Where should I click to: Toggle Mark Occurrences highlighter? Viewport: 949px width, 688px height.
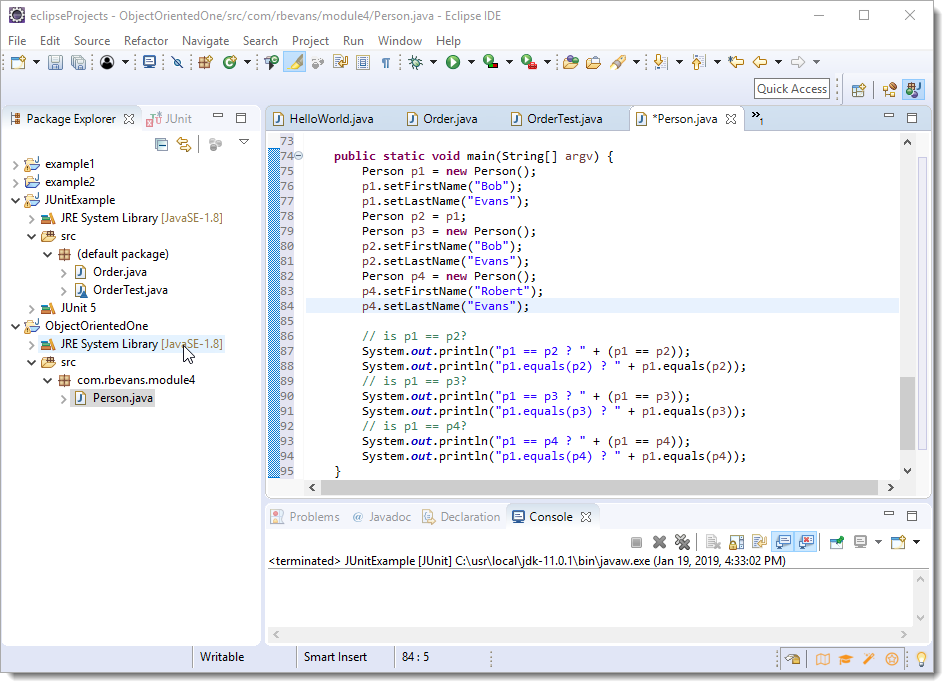pos(295,62)
